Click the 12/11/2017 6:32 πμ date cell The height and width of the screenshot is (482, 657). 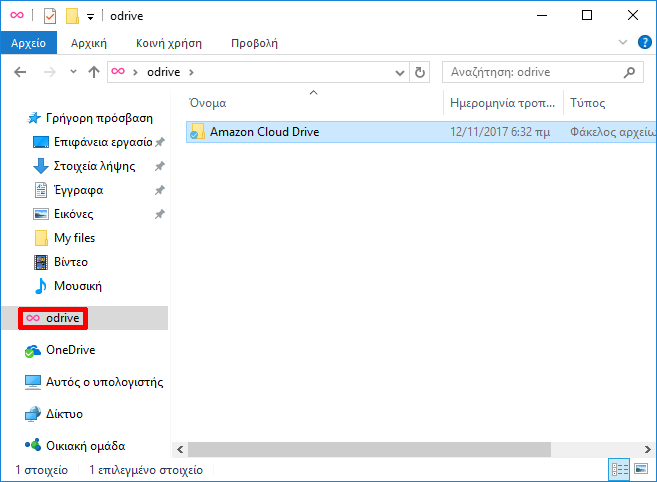500,132
